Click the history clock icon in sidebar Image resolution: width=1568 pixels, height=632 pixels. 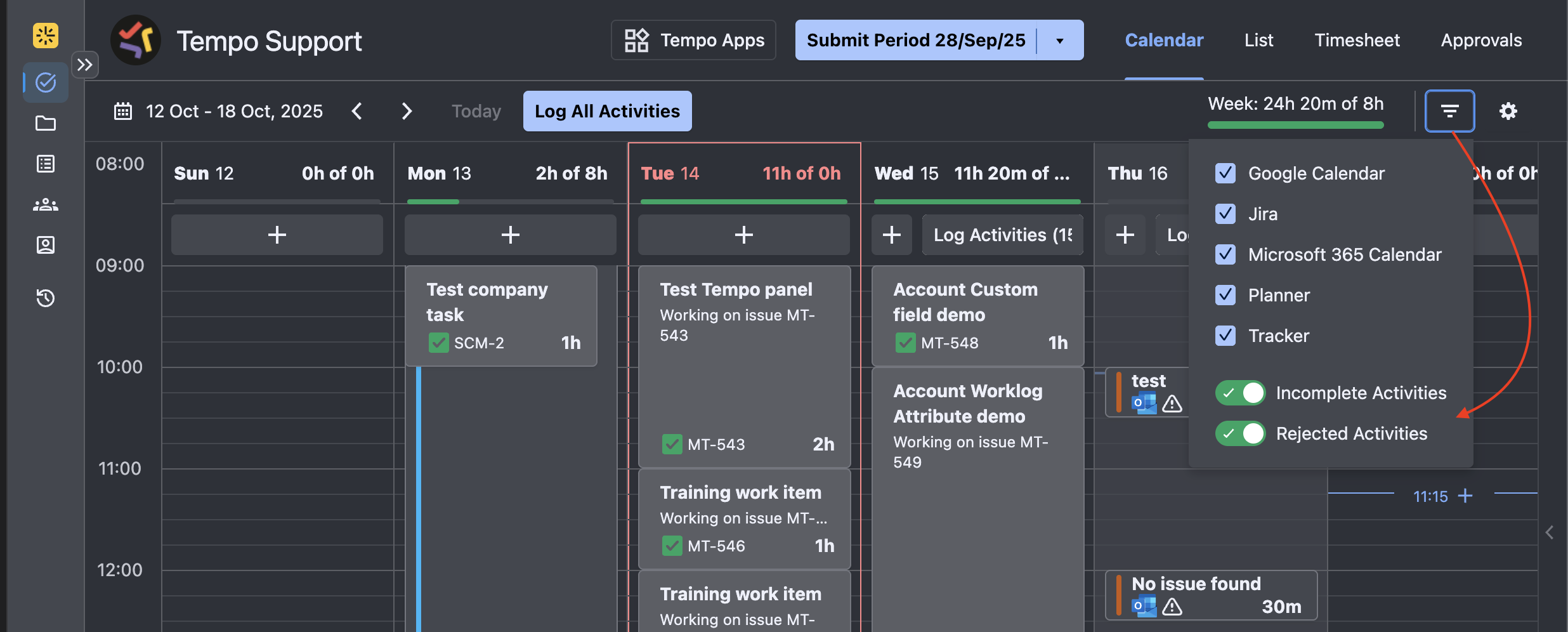pos(46,298)
